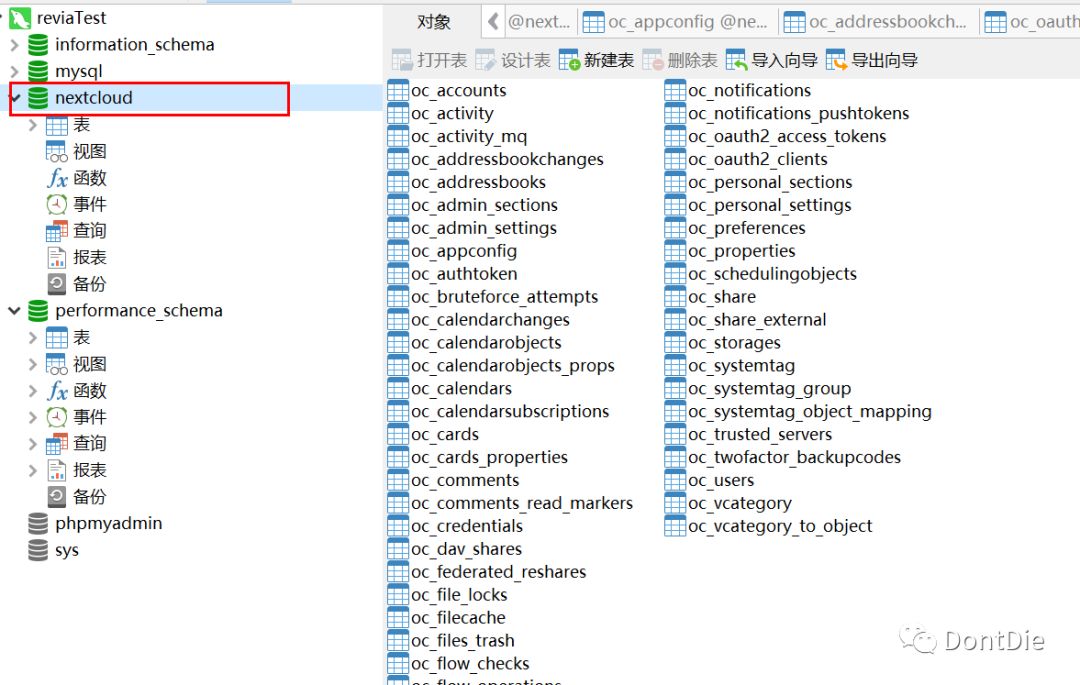Screen dimensions: 1080x685
Task: Expand the 报表 node under performance_schema
Action: (32, 470)
